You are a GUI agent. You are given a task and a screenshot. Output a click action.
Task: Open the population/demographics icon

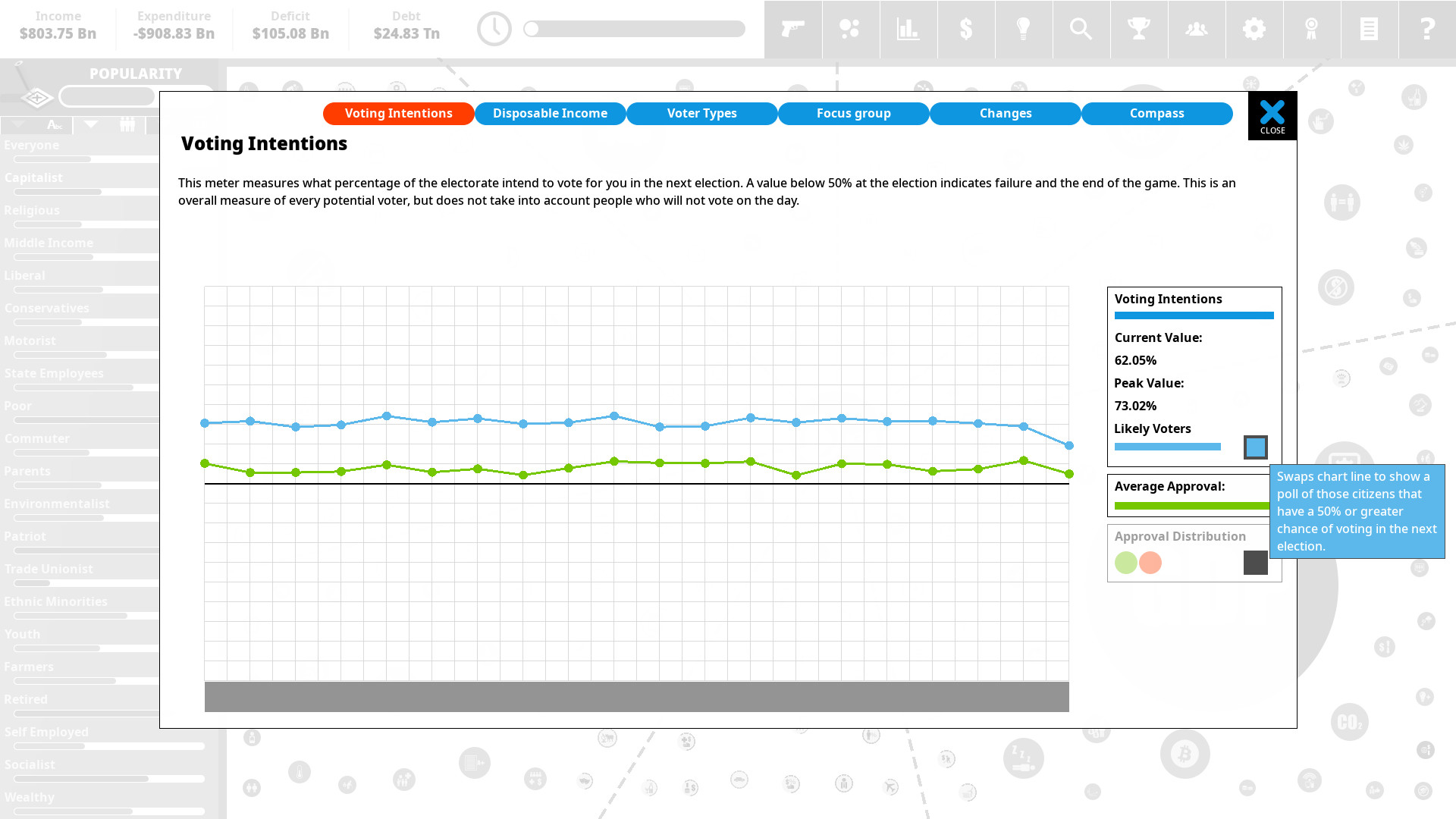coord(1196,27)
